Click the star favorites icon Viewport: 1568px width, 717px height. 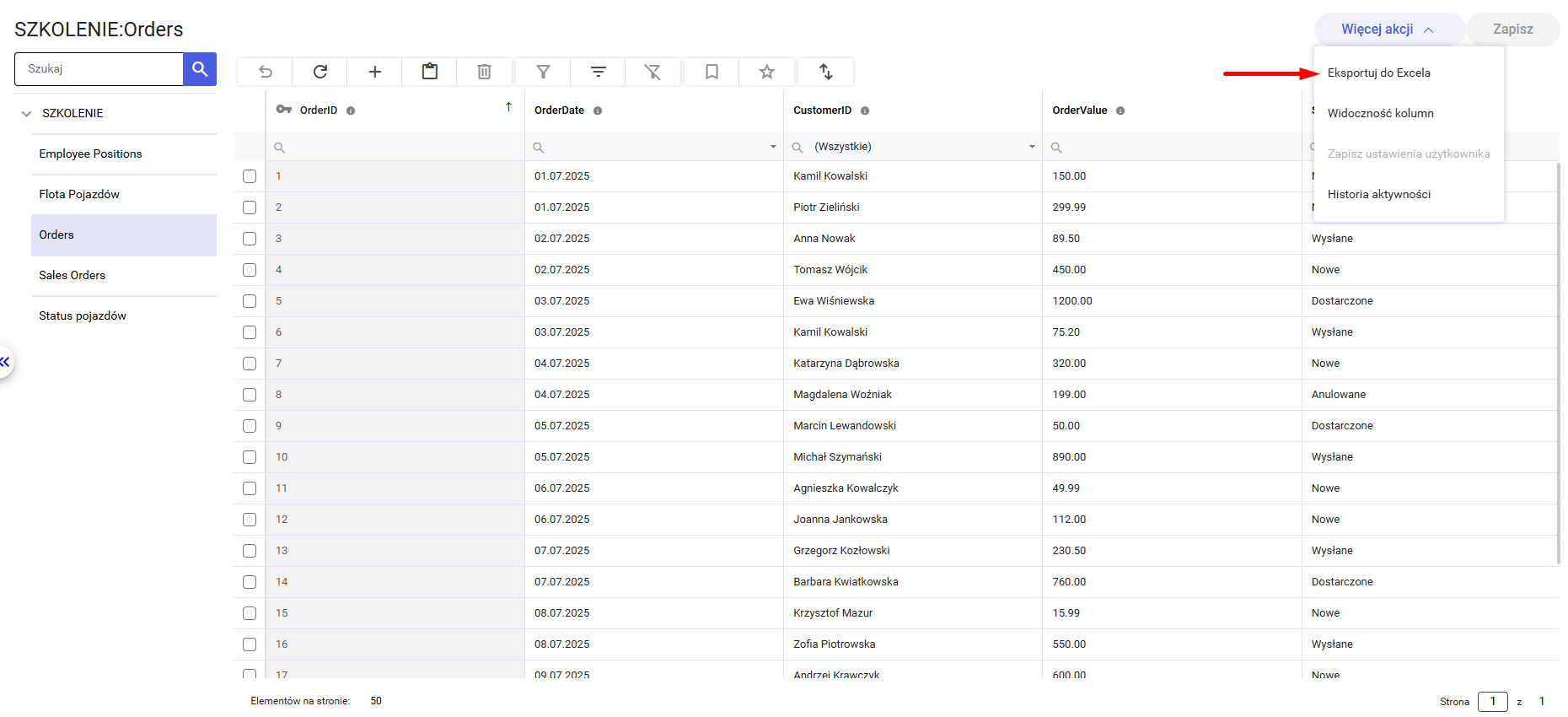tap(766, 72)
